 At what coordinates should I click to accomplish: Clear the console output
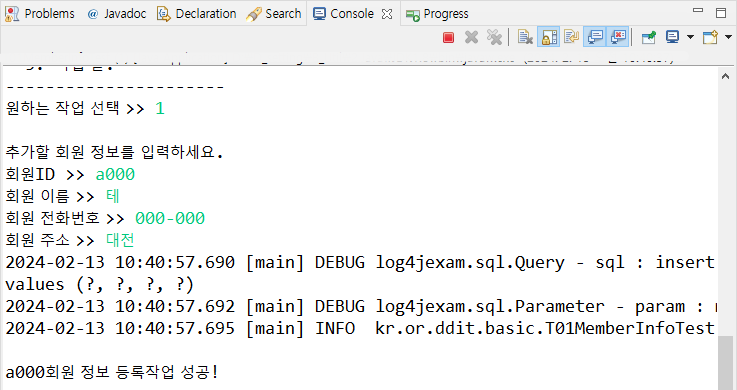[x=525, y=38]
